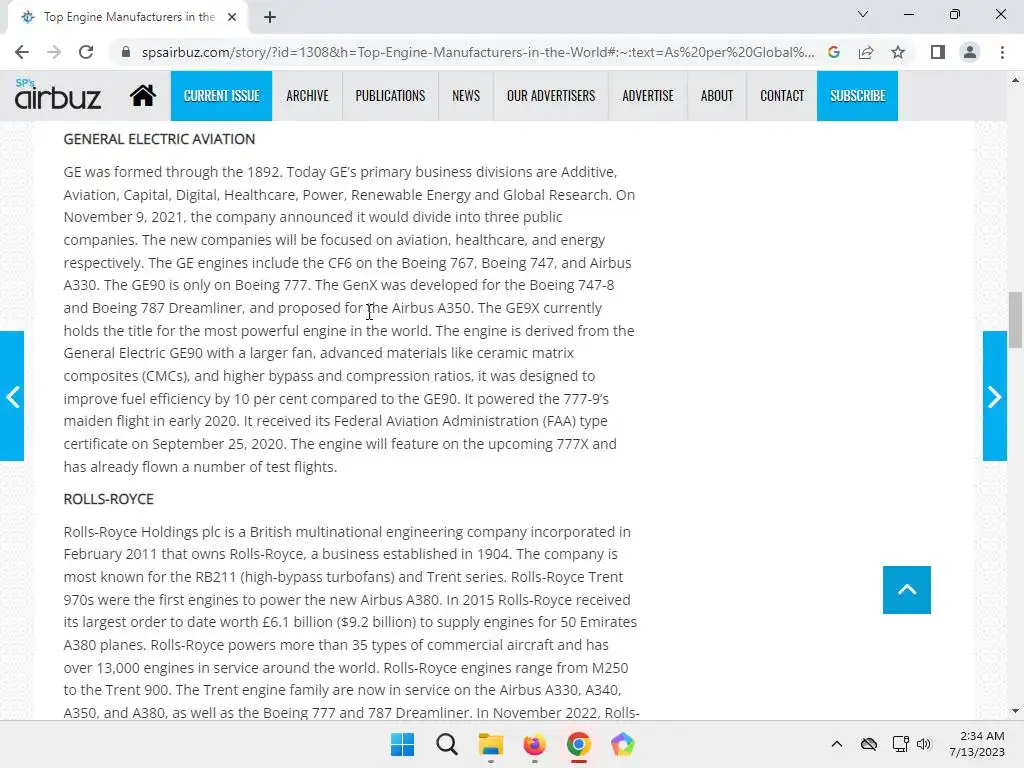Click the Google icon in address bar
1024x768 pixels.
point(833,52)
